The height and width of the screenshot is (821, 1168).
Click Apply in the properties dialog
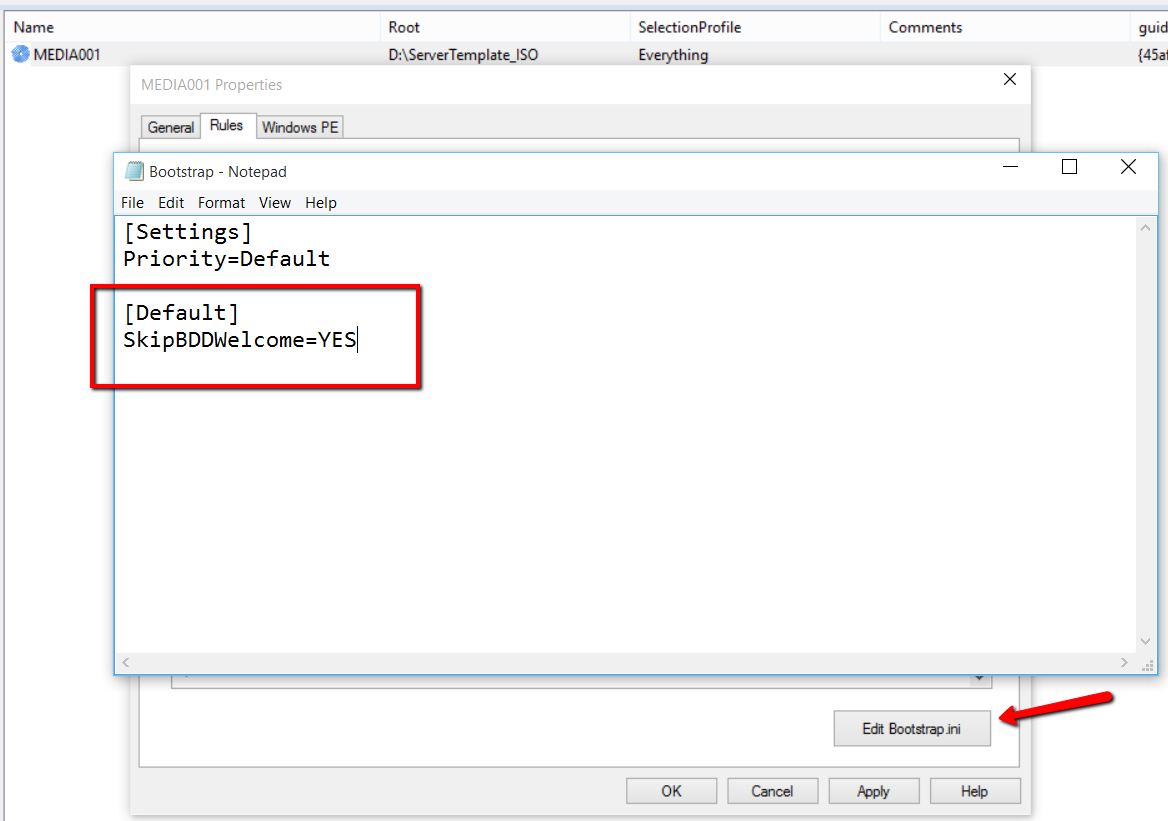point(873,791)
